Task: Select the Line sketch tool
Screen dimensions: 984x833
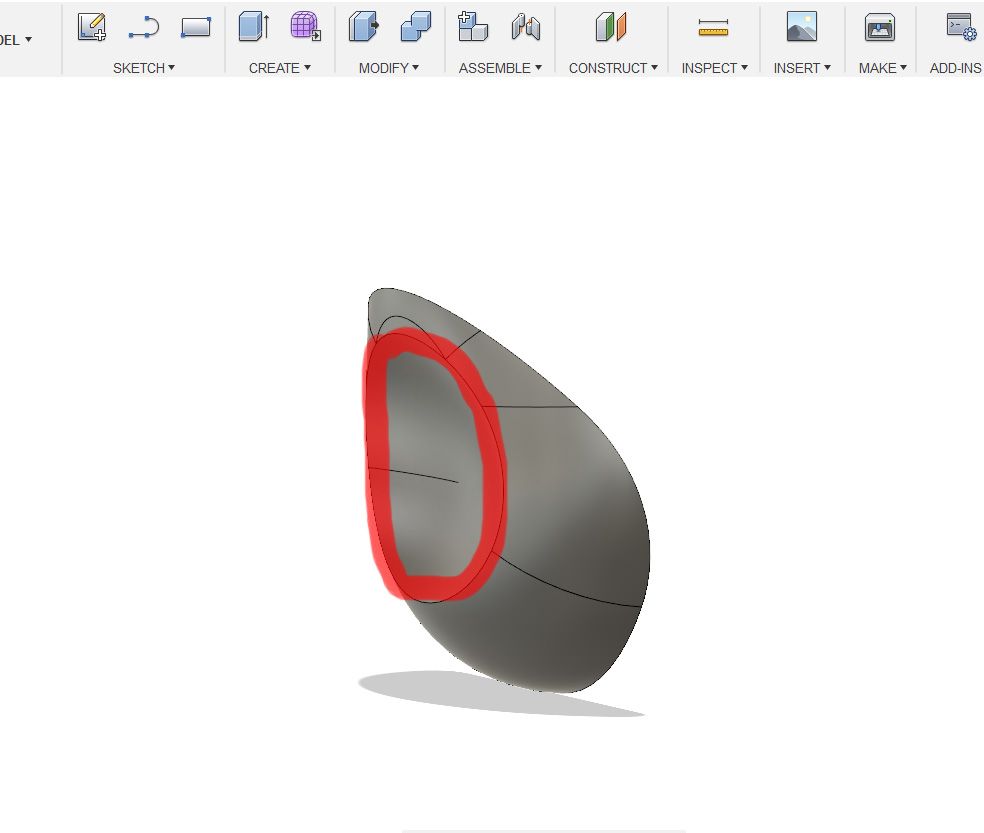Action: pos(144,28)
